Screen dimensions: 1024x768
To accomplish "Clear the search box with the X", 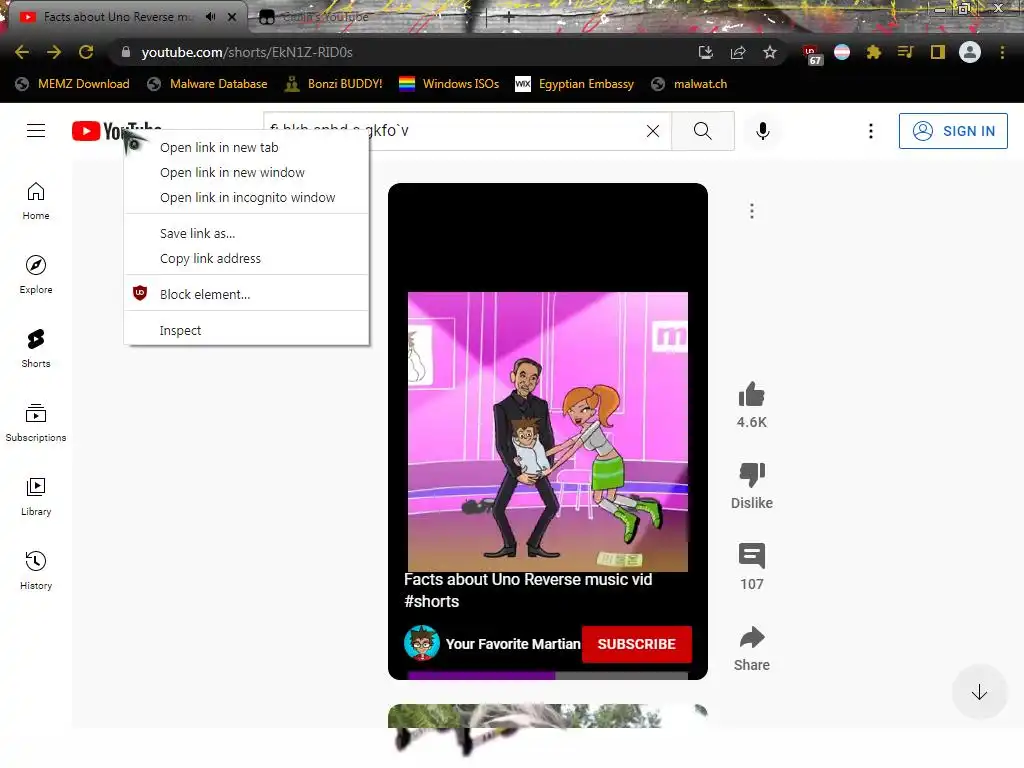I will point(652,131).
